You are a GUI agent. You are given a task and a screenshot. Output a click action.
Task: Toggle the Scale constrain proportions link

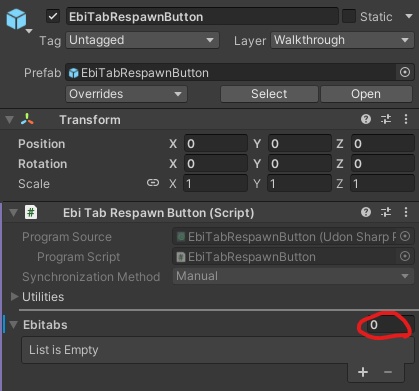click(153, 183)
